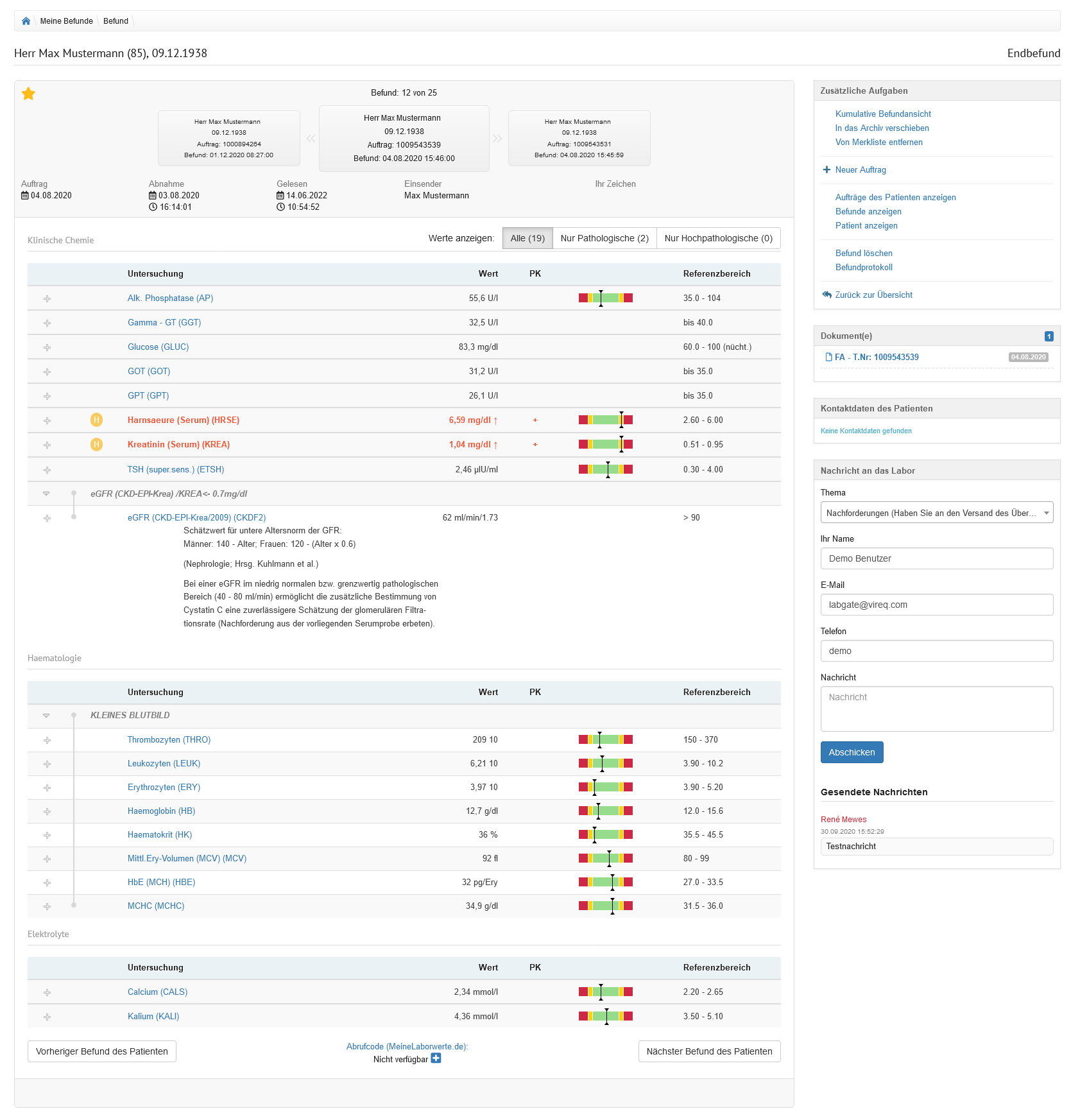Screen dimensions: 1071x1120
Task: Toggle the yellow favorite star
Action: [x=28, y=94]
